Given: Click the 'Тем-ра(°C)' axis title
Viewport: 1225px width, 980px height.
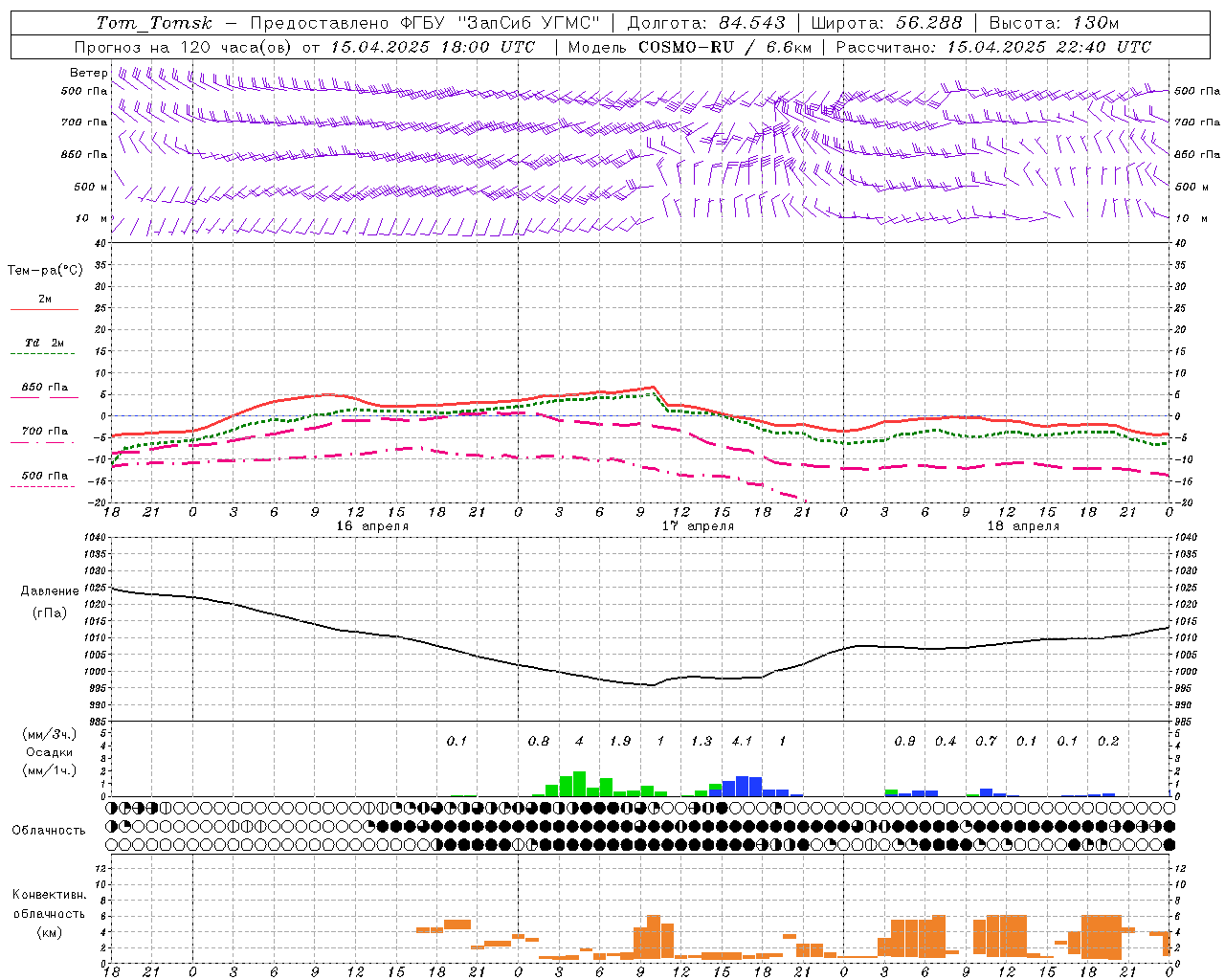Looking at the screenshot, I should (45, 271).
